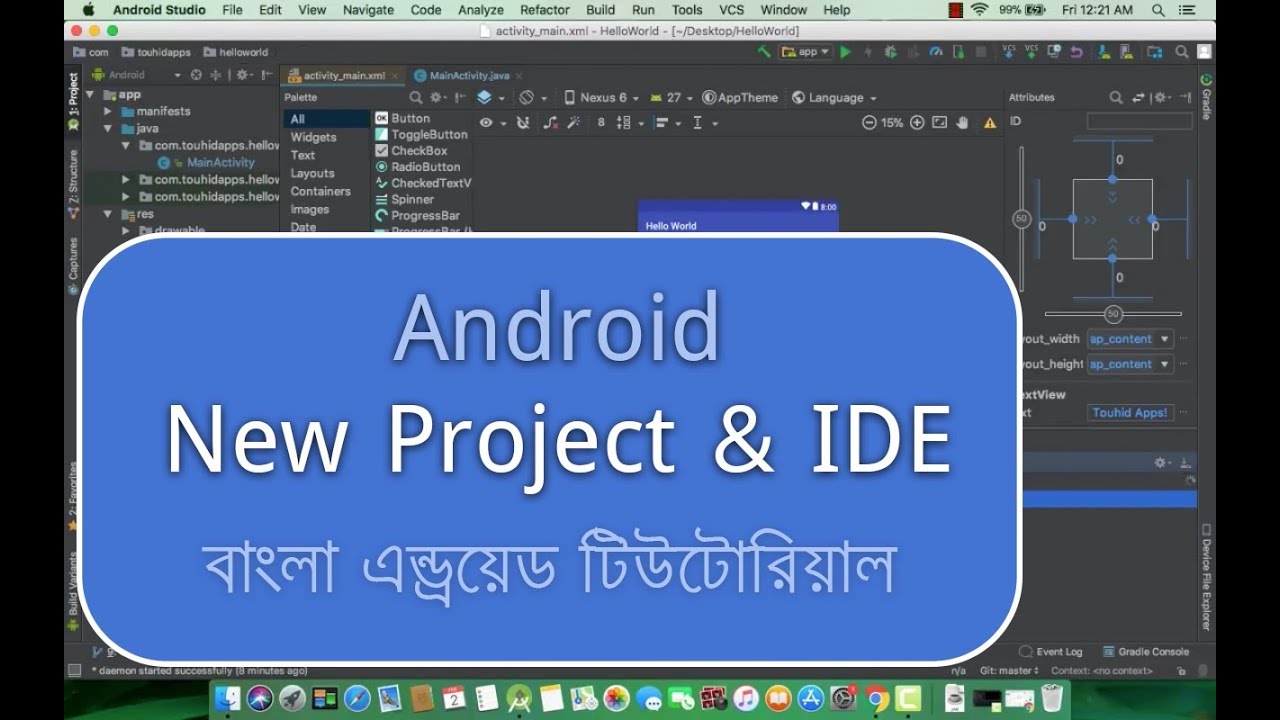Zoom in the design preview with plus icon
The height and width of the screenshot is (720, 1280).
[x=917, y=123]
